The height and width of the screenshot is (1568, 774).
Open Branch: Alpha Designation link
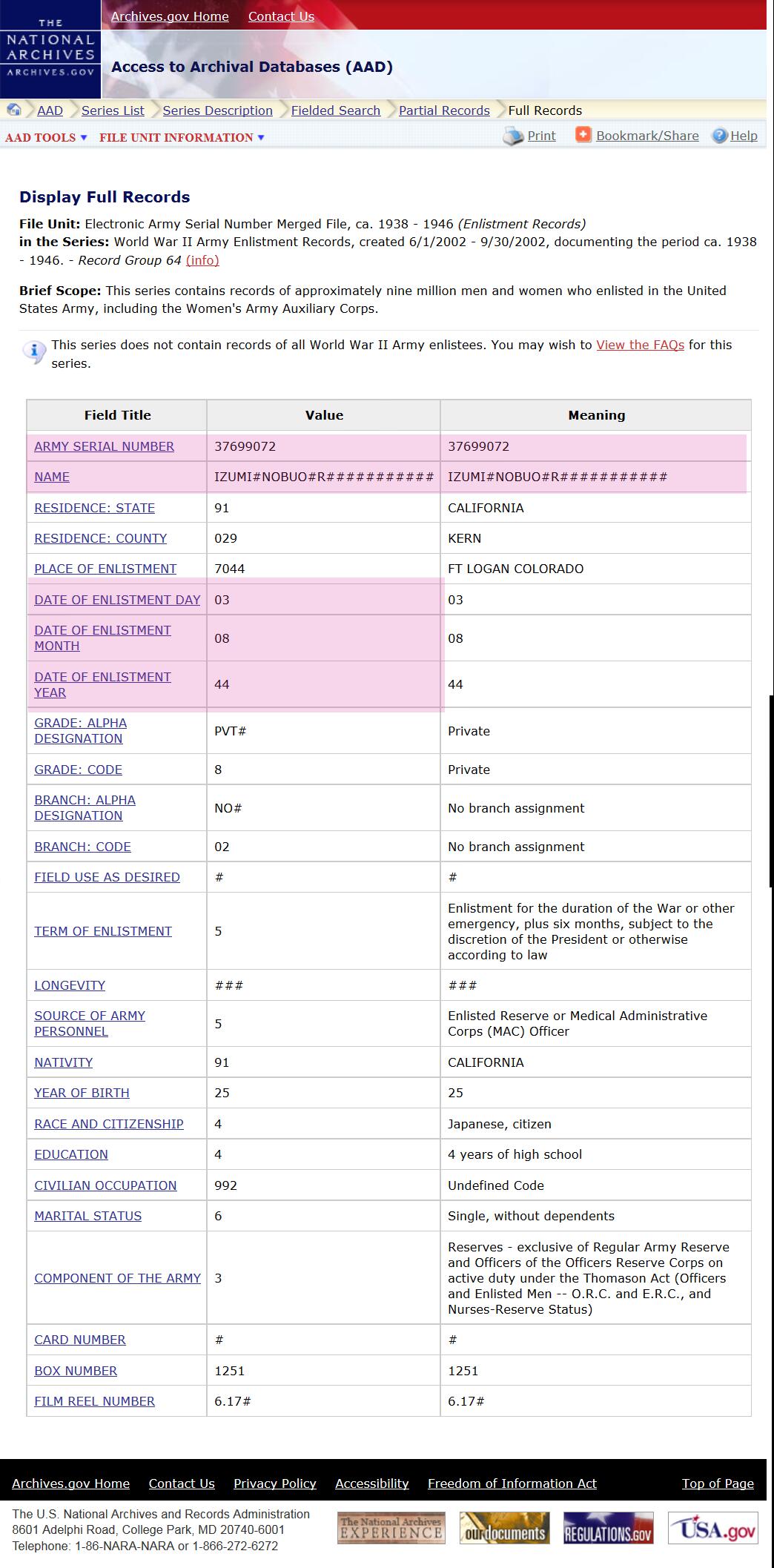85,807
